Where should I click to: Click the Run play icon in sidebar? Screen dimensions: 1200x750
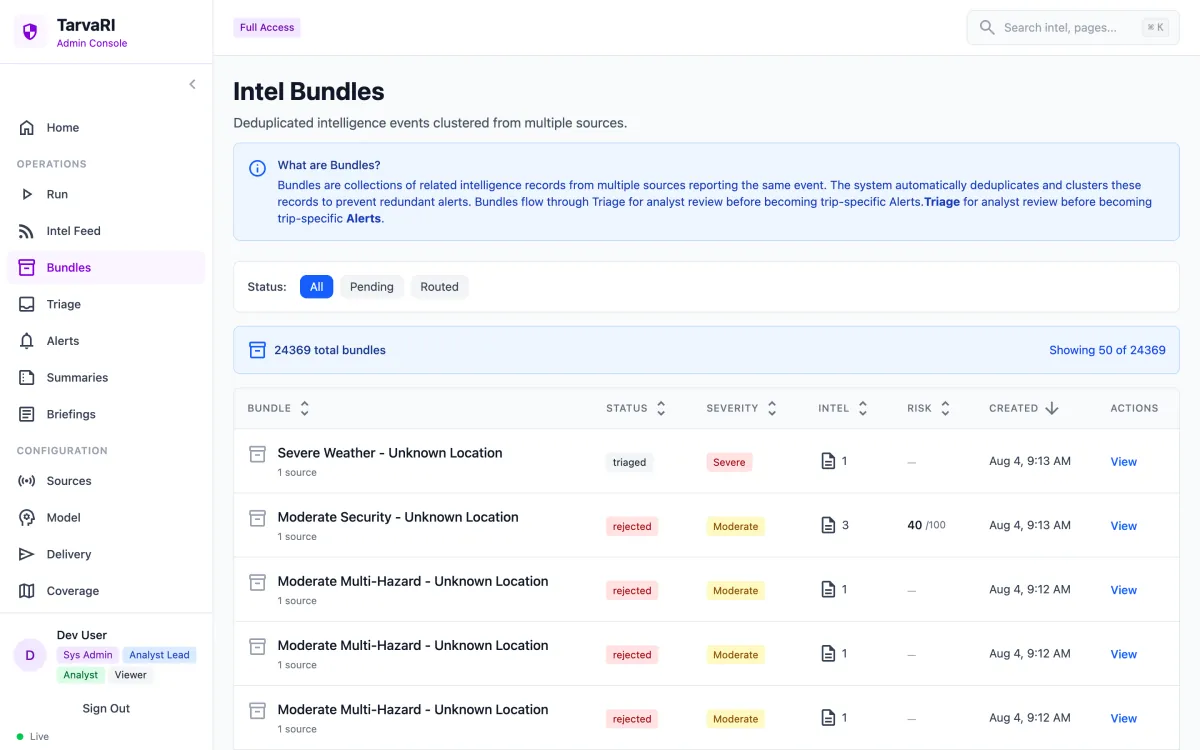pyautogui.click(x=27, y=194)
